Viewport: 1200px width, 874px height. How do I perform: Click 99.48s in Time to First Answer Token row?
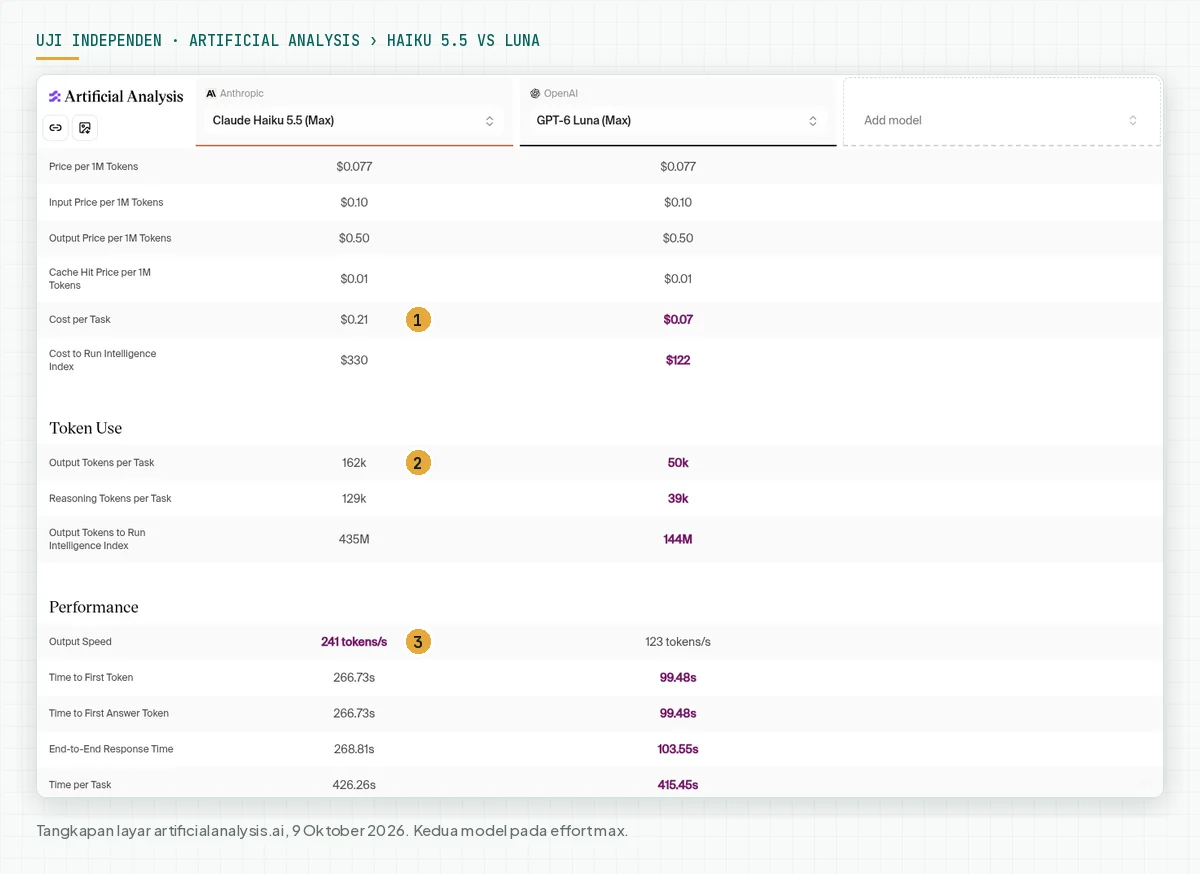tap(678, 714)
